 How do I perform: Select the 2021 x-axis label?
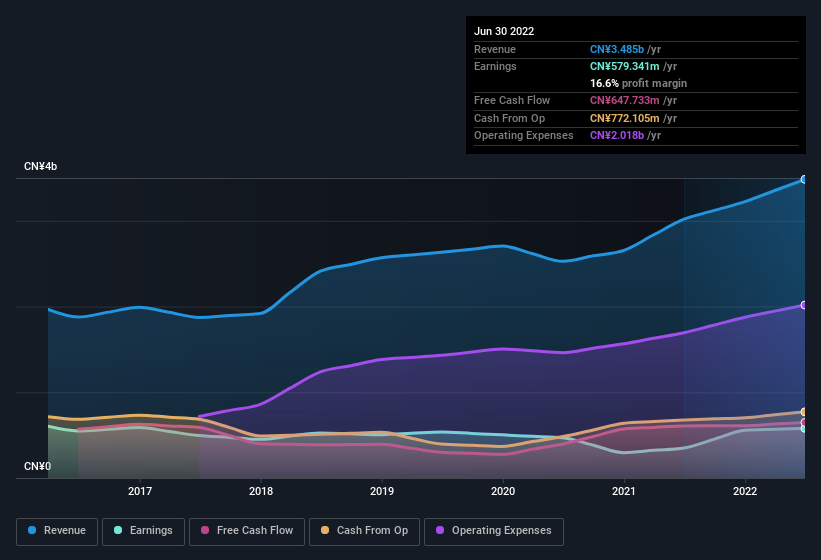pos(624,491)
